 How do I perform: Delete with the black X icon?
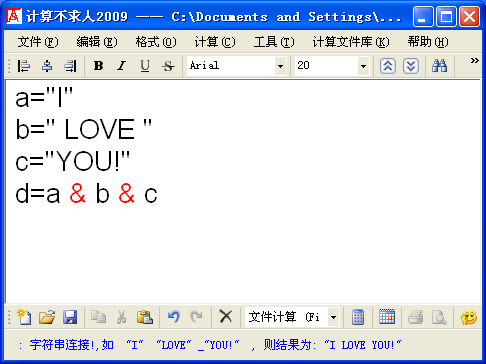click(226, 316)
